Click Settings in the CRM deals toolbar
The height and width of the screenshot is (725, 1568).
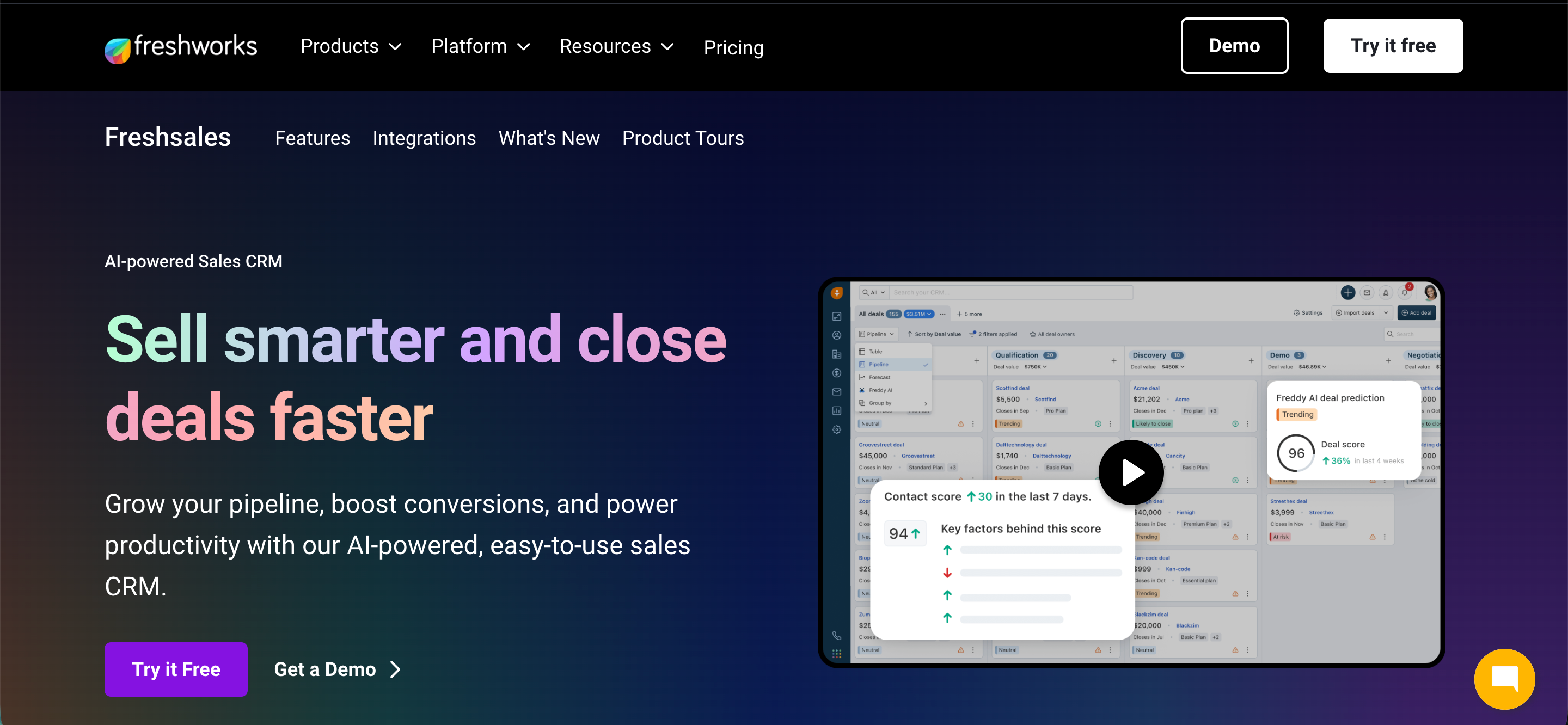1307,313
